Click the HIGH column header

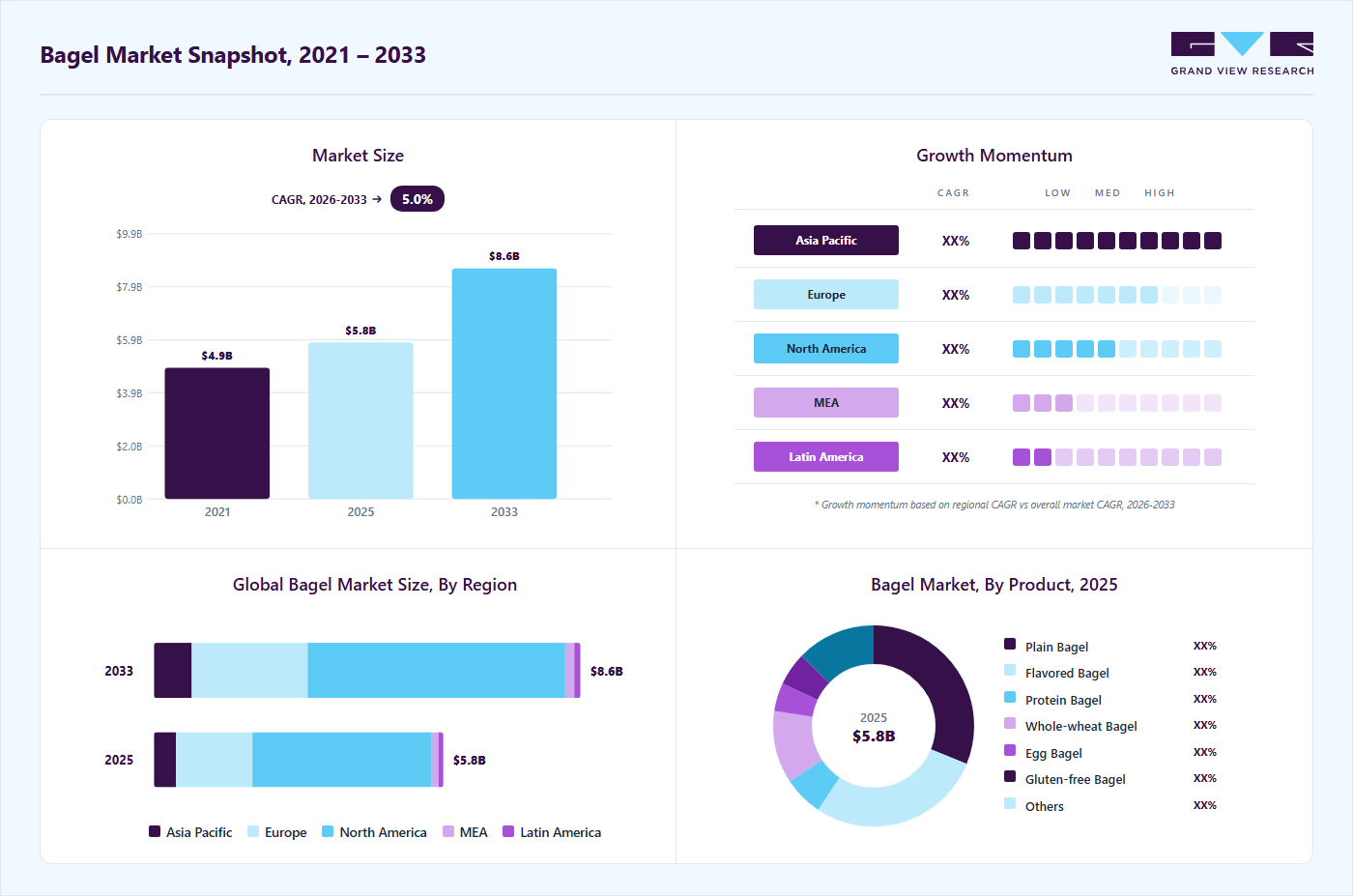coord(1160,193)
